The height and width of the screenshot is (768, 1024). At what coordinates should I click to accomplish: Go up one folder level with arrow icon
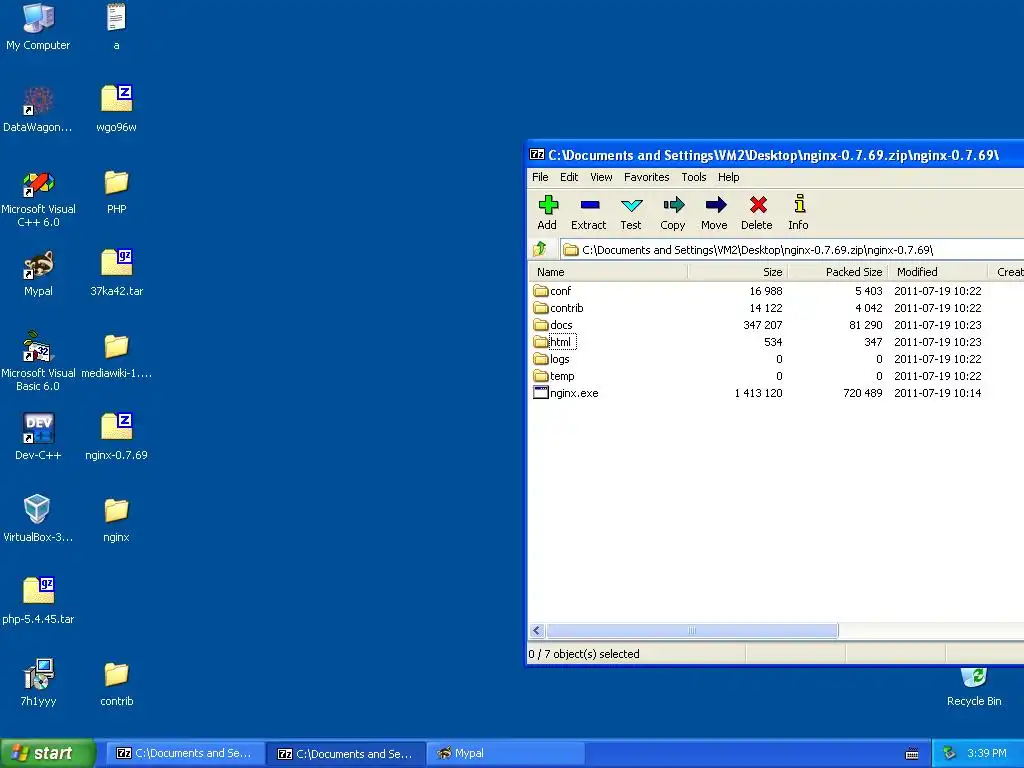coord(540,249)
